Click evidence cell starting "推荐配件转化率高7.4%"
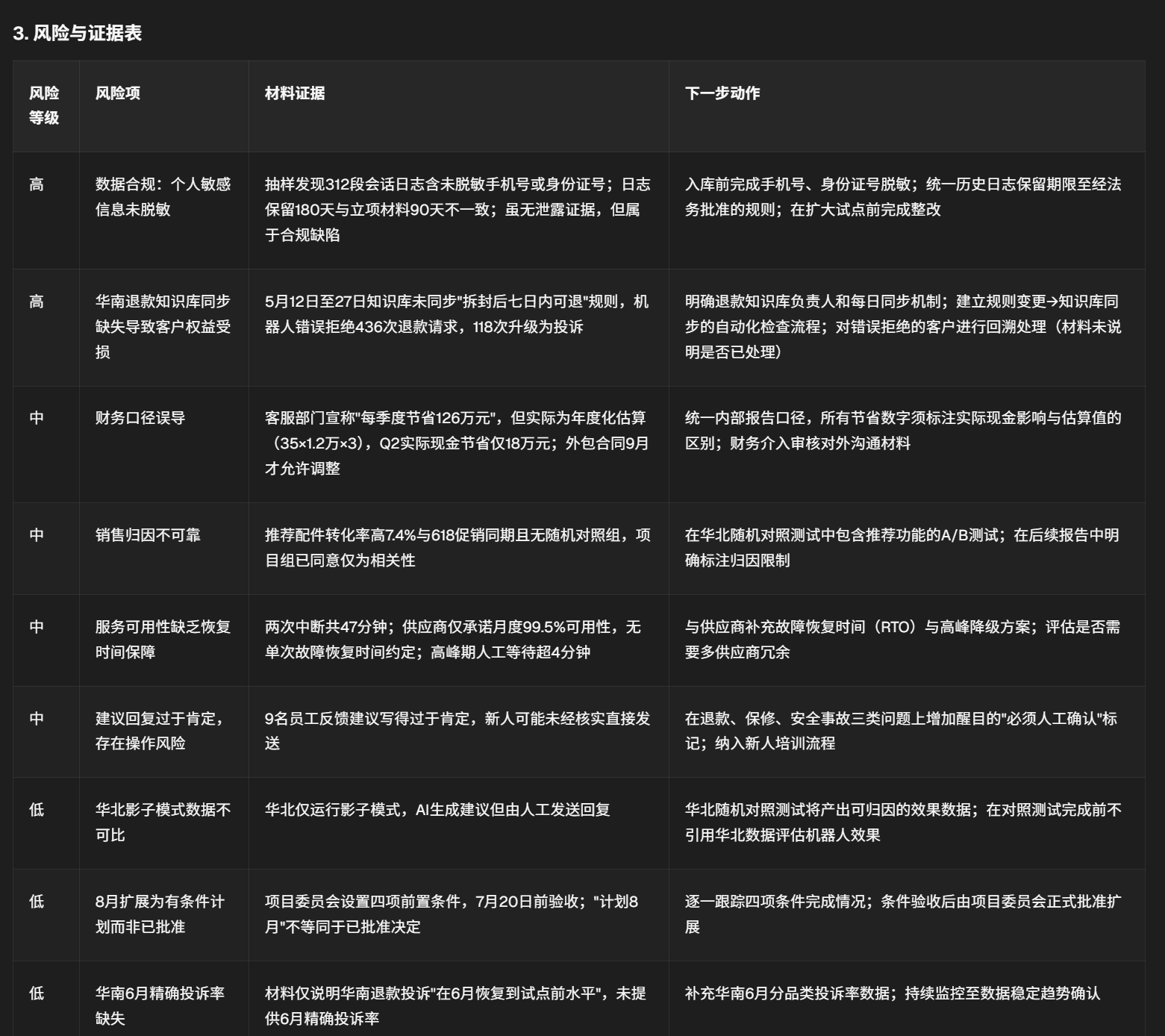 pyautogui.click(x=457, y=548)
